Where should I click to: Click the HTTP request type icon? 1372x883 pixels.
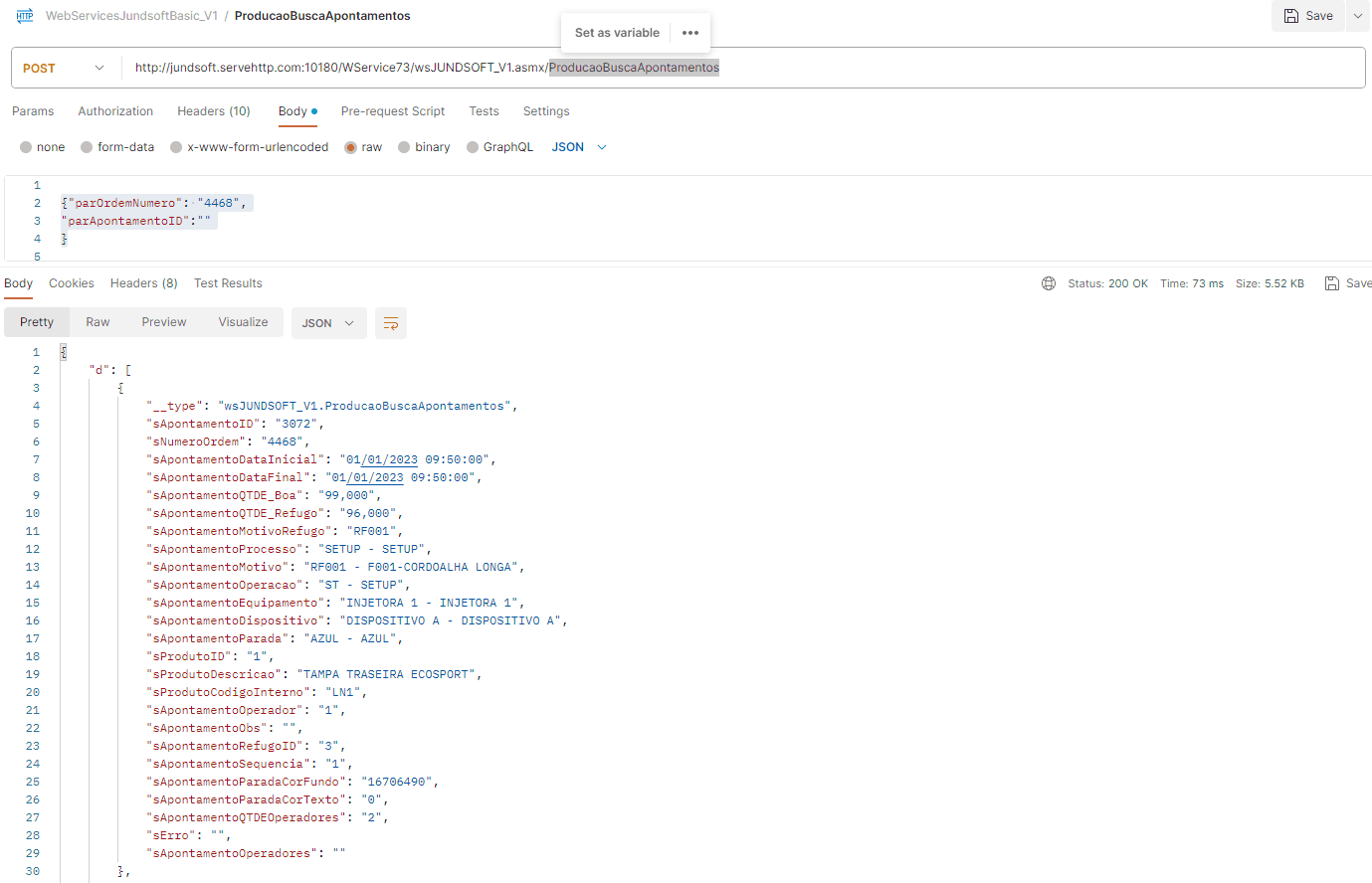point(25,16)
